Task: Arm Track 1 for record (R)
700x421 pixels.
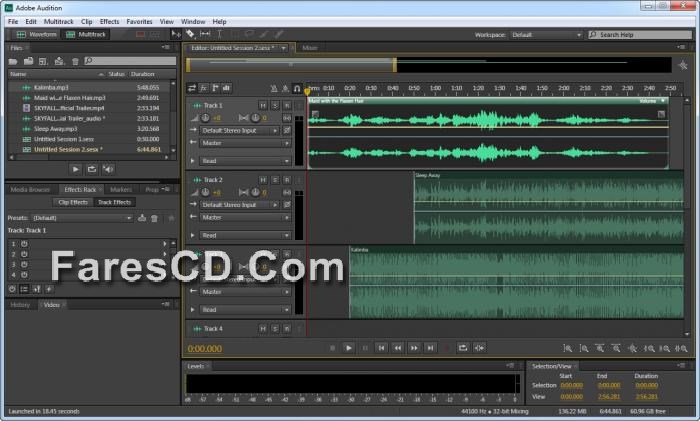Action: tap(287, 105)
